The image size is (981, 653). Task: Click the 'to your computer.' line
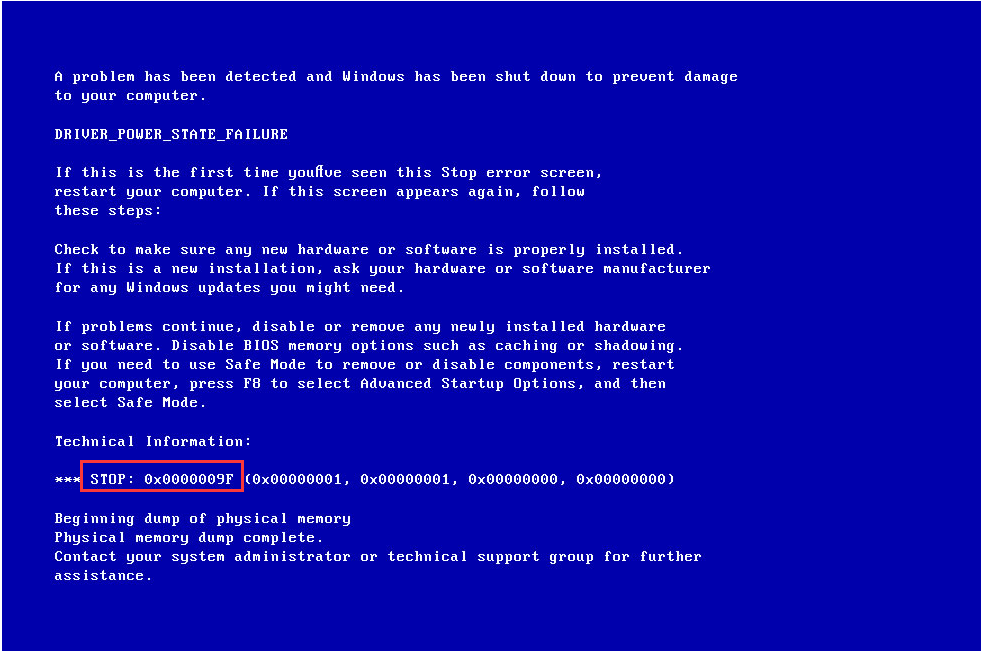(x=130, y=96)
